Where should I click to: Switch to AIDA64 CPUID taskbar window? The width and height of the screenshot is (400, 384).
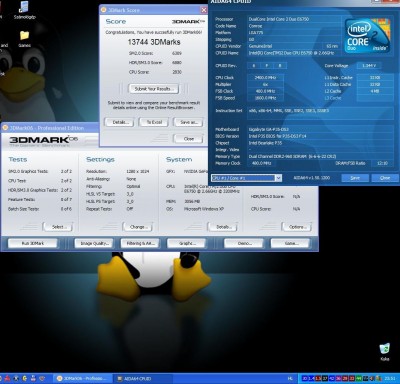(x=143, y=378)
